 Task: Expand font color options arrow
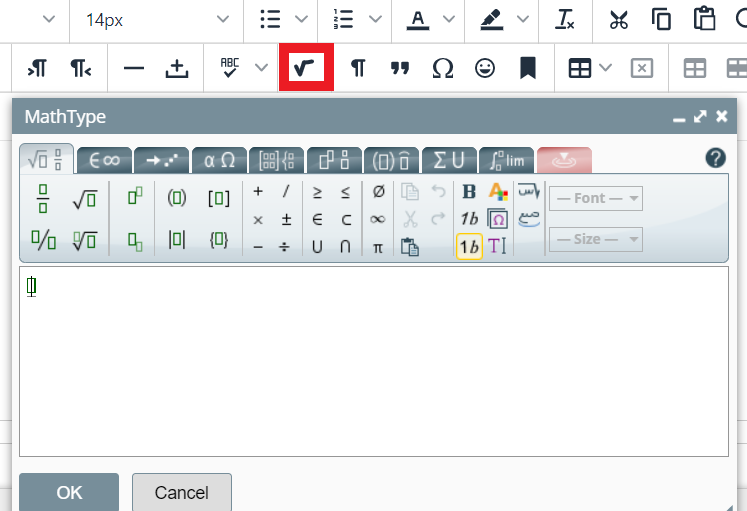point(448,20)
